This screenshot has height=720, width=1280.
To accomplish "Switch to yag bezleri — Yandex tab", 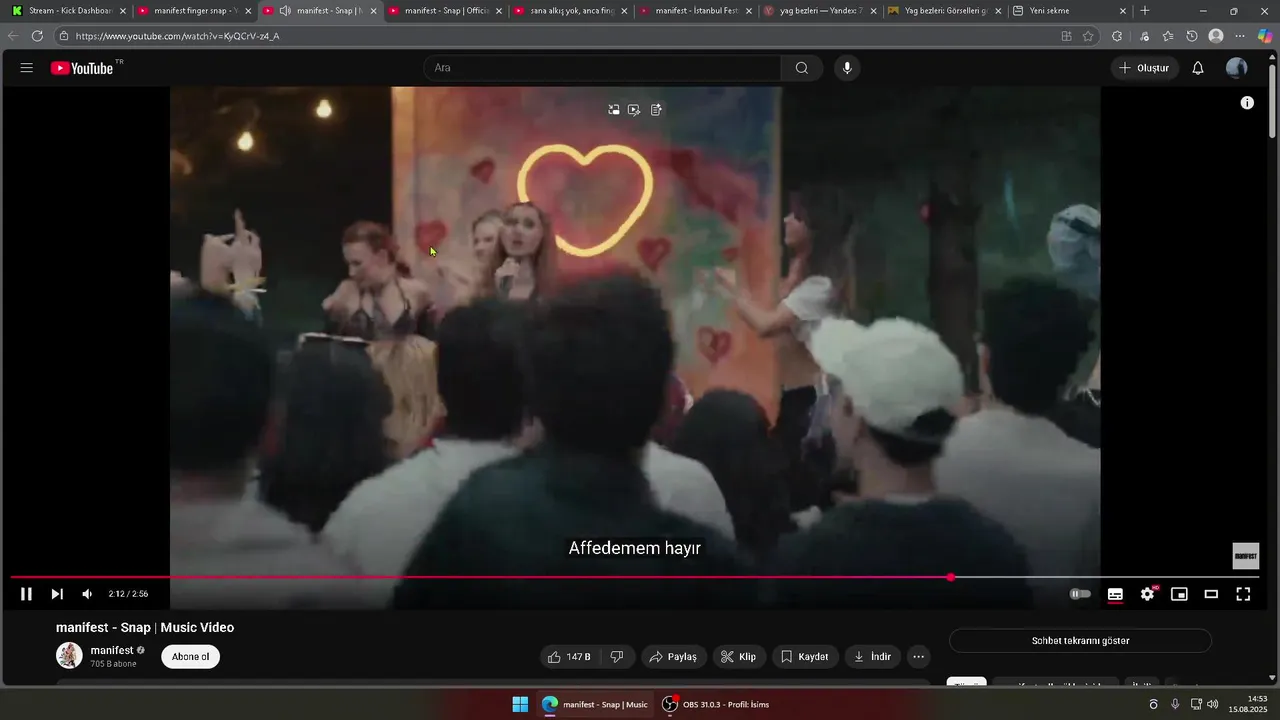I will [x=820, y=11].
